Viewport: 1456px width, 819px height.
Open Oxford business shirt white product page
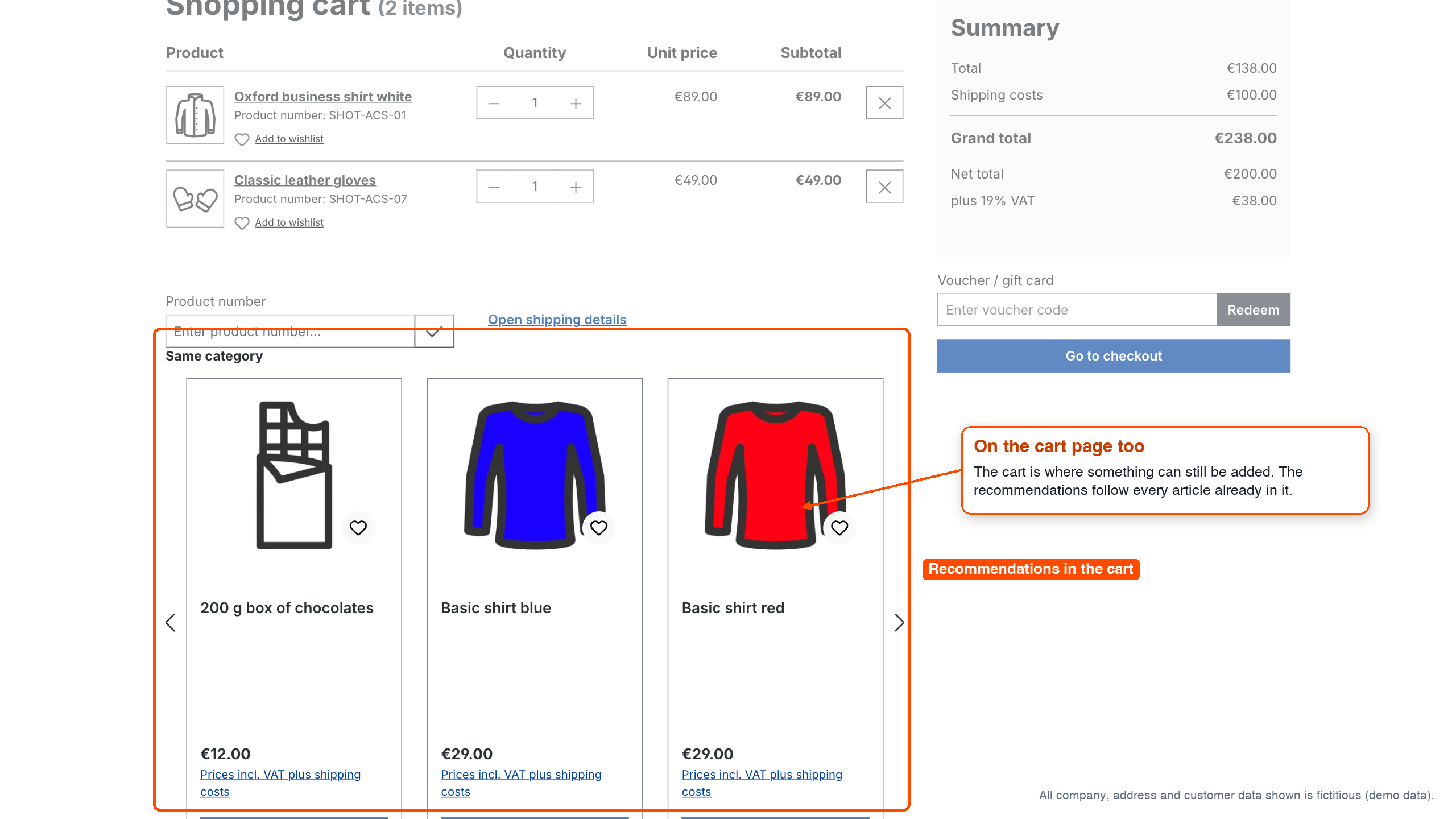click(x=323, y=97)
